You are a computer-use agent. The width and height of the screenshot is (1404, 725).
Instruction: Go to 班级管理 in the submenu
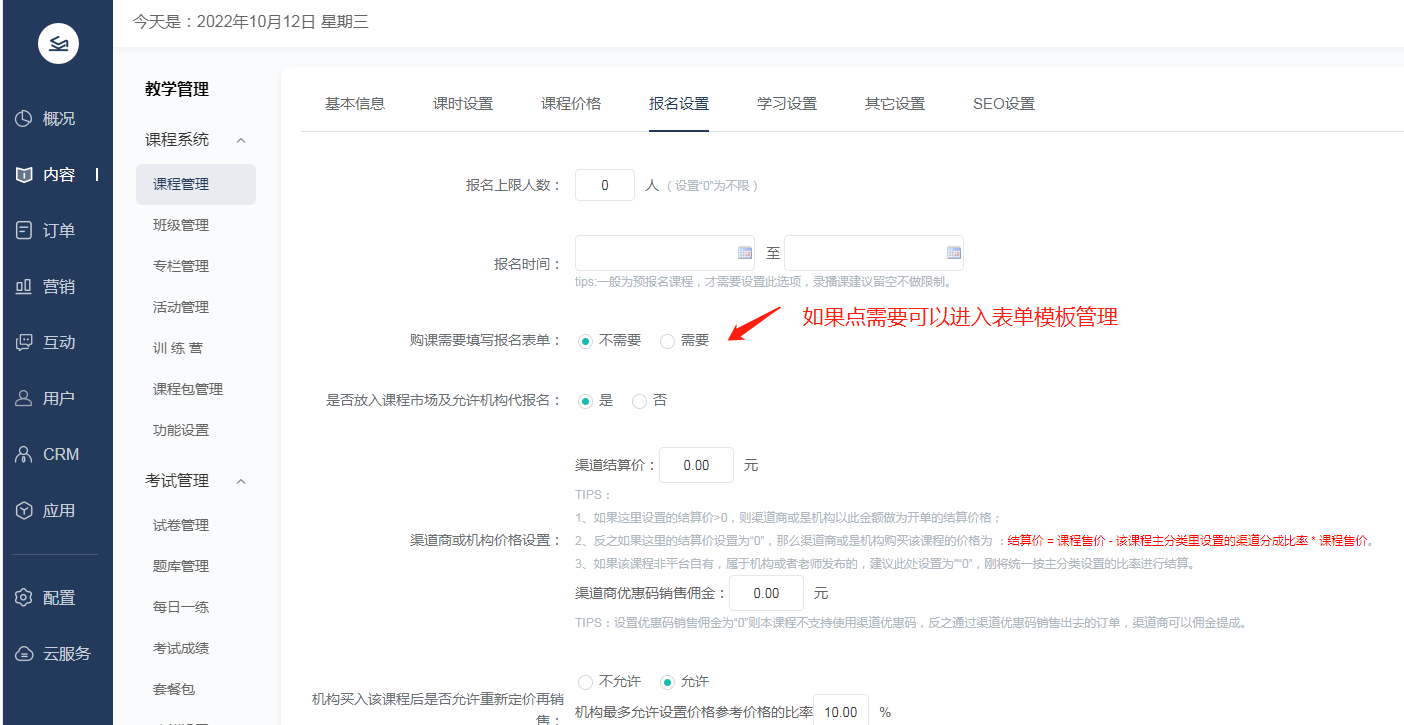pos(181,225)
